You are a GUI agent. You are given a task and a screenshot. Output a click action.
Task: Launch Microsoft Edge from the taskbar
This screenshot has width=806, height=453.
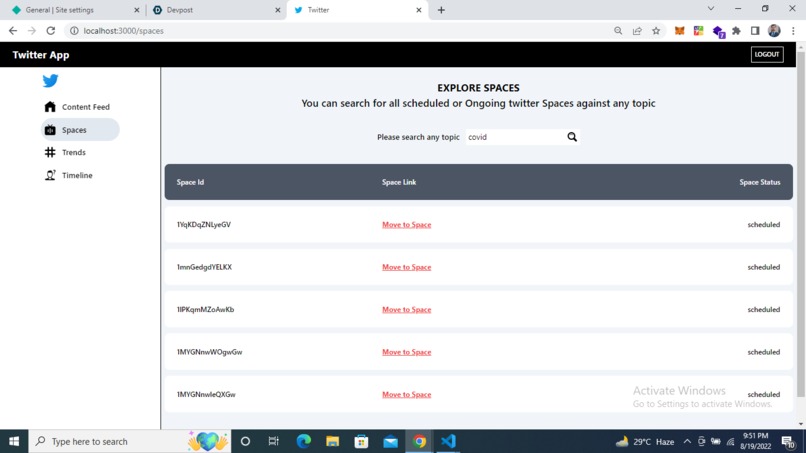pyautogui.click(x=304, y=441)
